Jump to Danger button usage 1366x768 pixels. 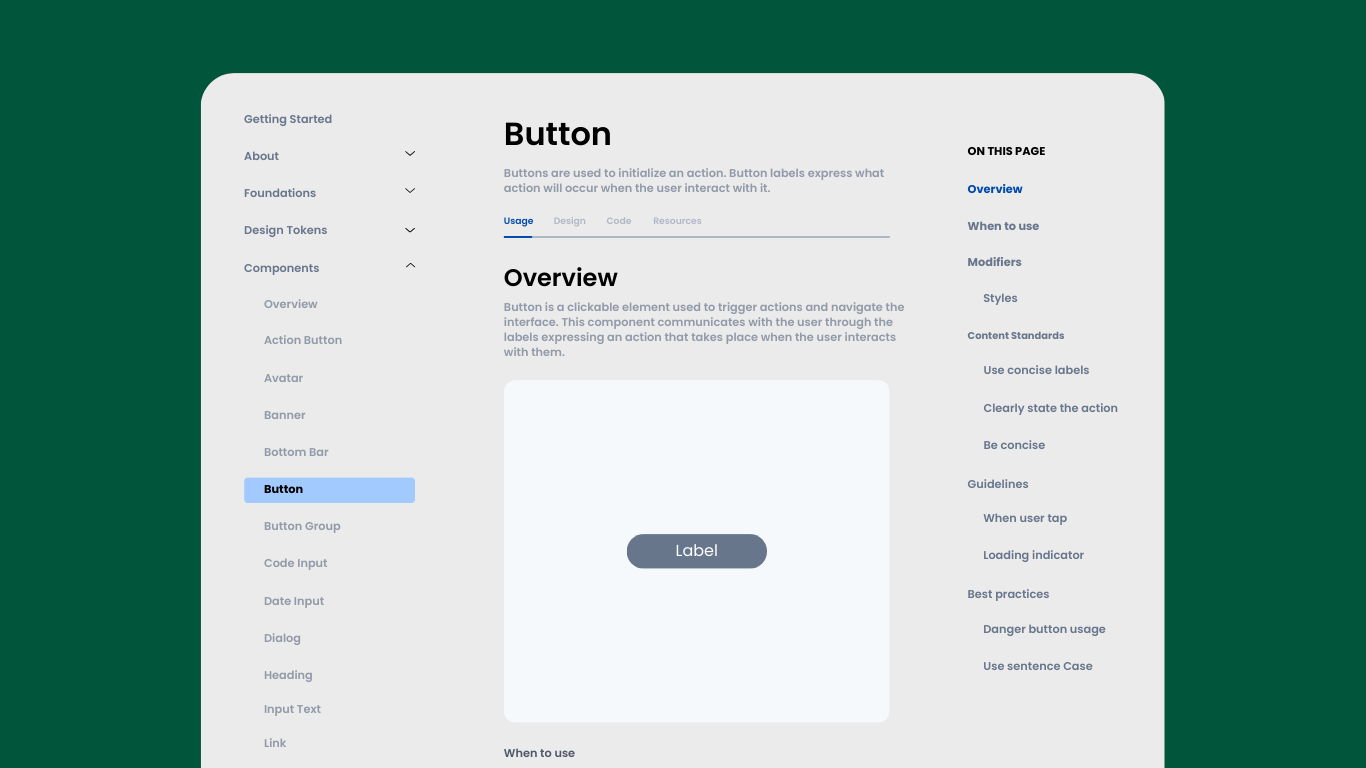(x=1044, y=629)
